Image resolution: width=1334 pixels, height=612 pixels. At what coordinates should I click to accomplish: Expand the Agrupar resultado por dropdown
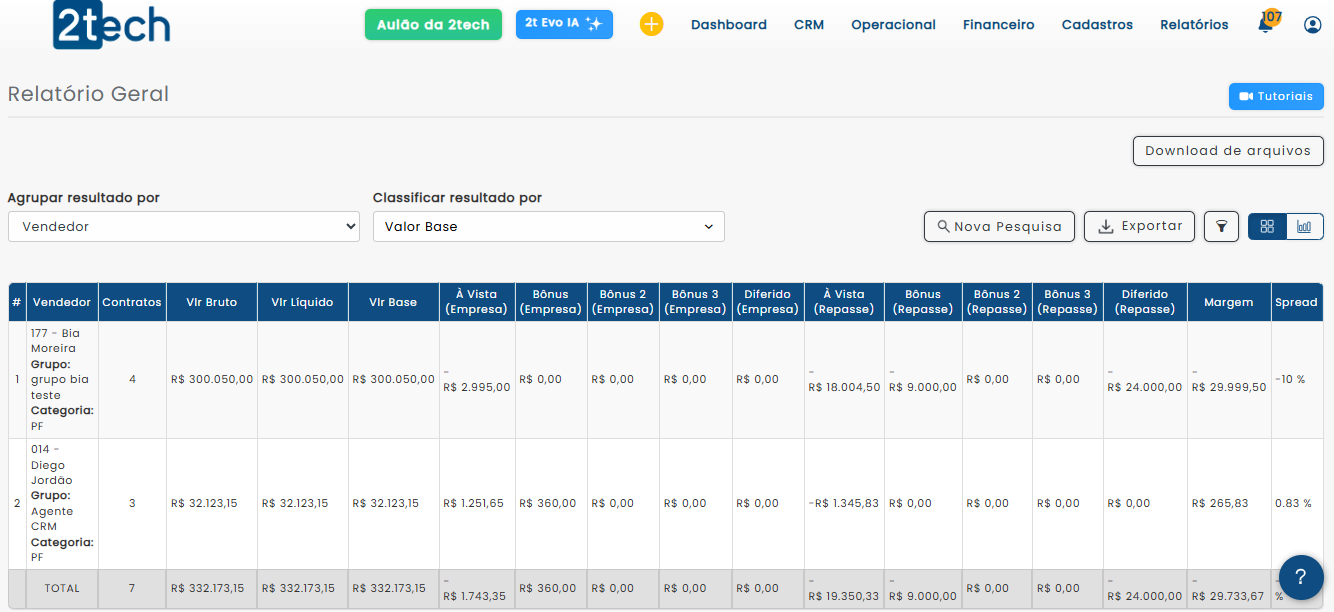[x=183, y=227]
